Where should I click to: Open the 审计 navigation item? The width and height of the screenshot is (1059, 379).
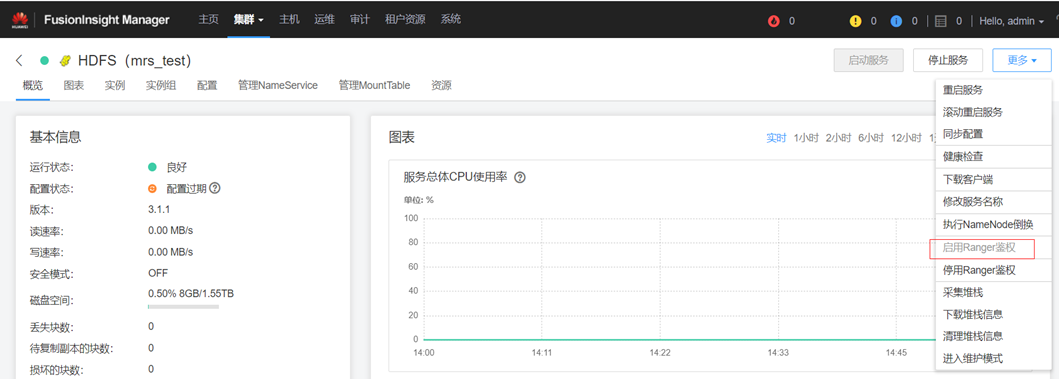point(359,20)
